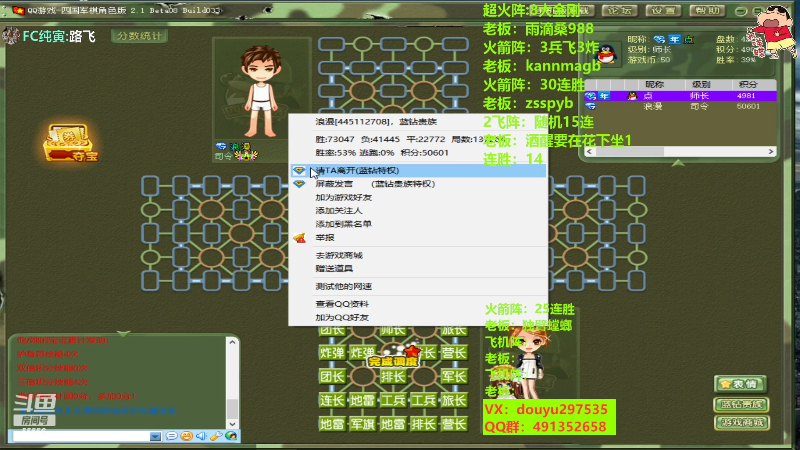Open the 表情 emoticon button
Viewport: 800px width, 450px height.
pyautogui.click(x=741, y=384)
